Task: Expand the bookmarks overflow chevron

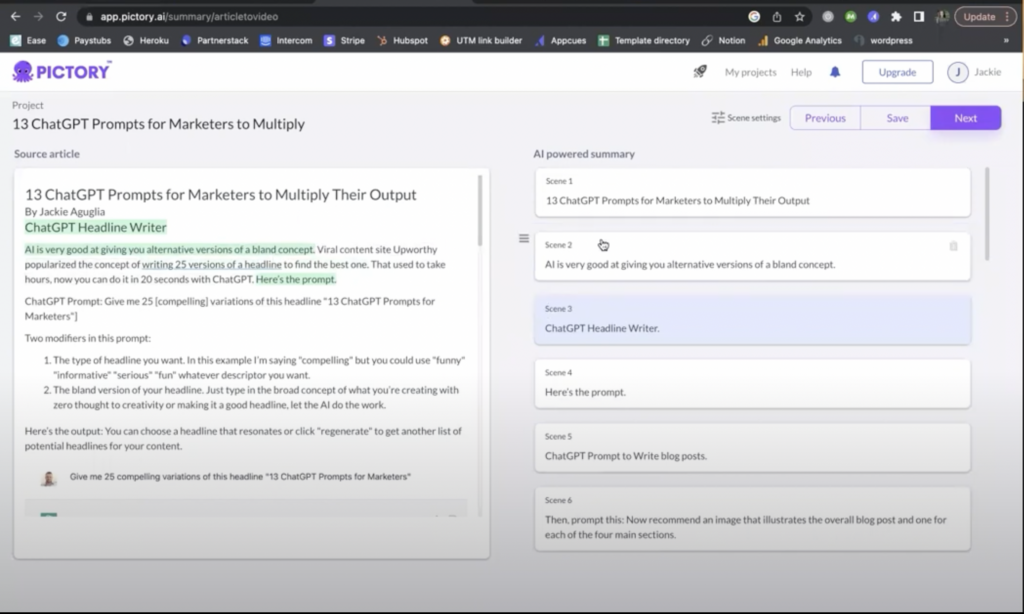Action: pos(1006,40)
